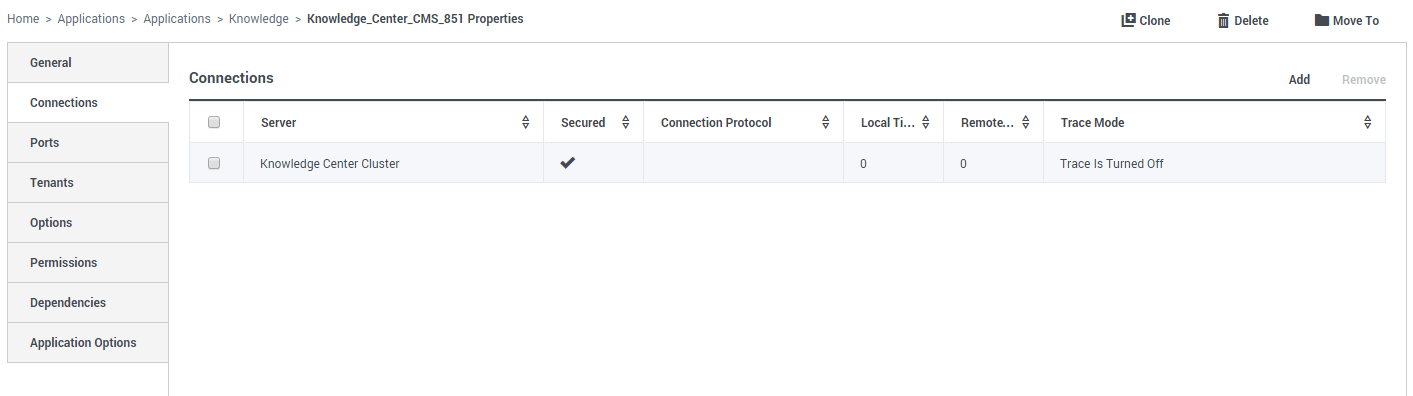Switch to the Ports tab
1413x396 pixels.
point(88,143)
